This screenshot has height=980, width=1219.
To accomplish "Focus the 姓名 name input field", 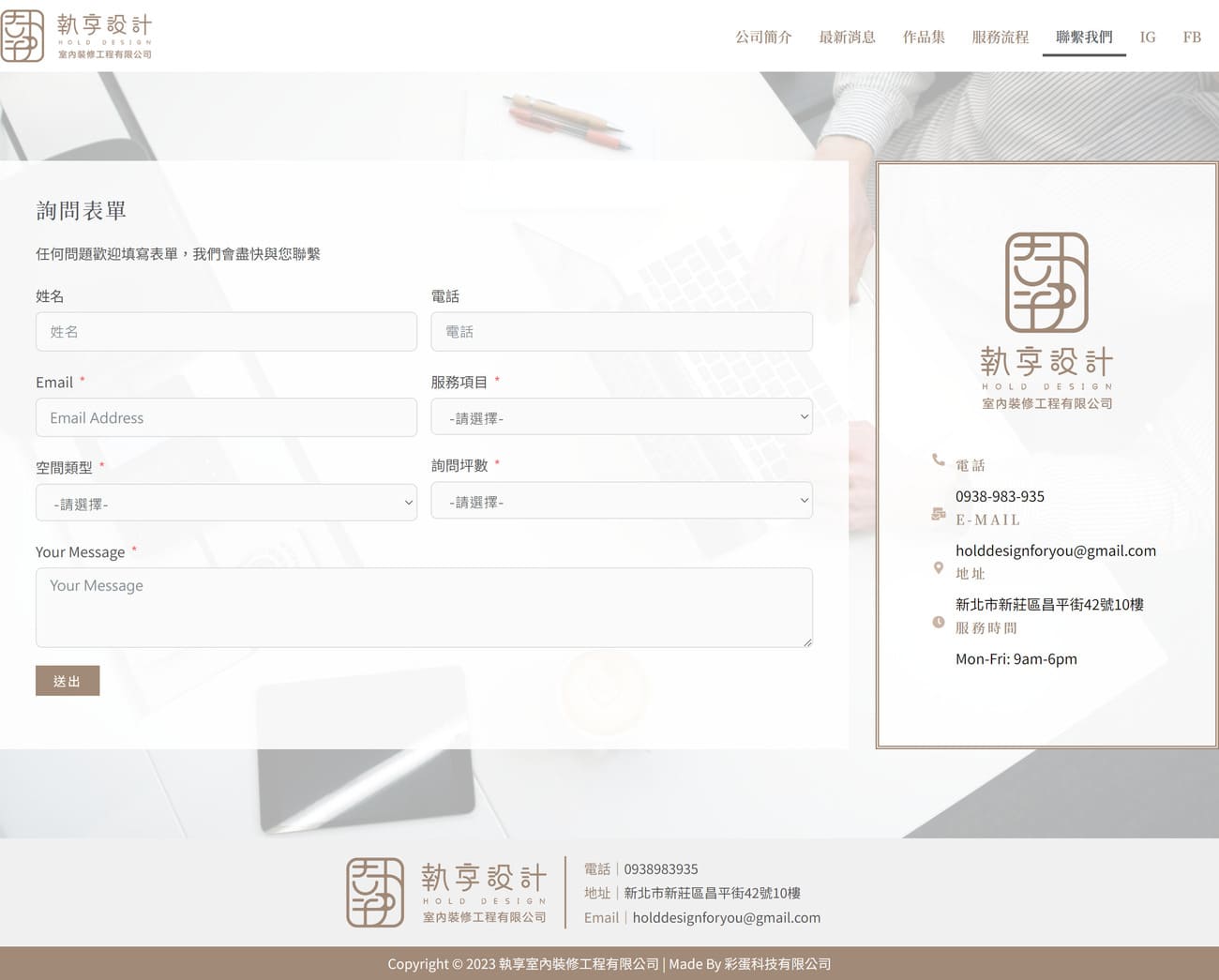I will point(226,332).
